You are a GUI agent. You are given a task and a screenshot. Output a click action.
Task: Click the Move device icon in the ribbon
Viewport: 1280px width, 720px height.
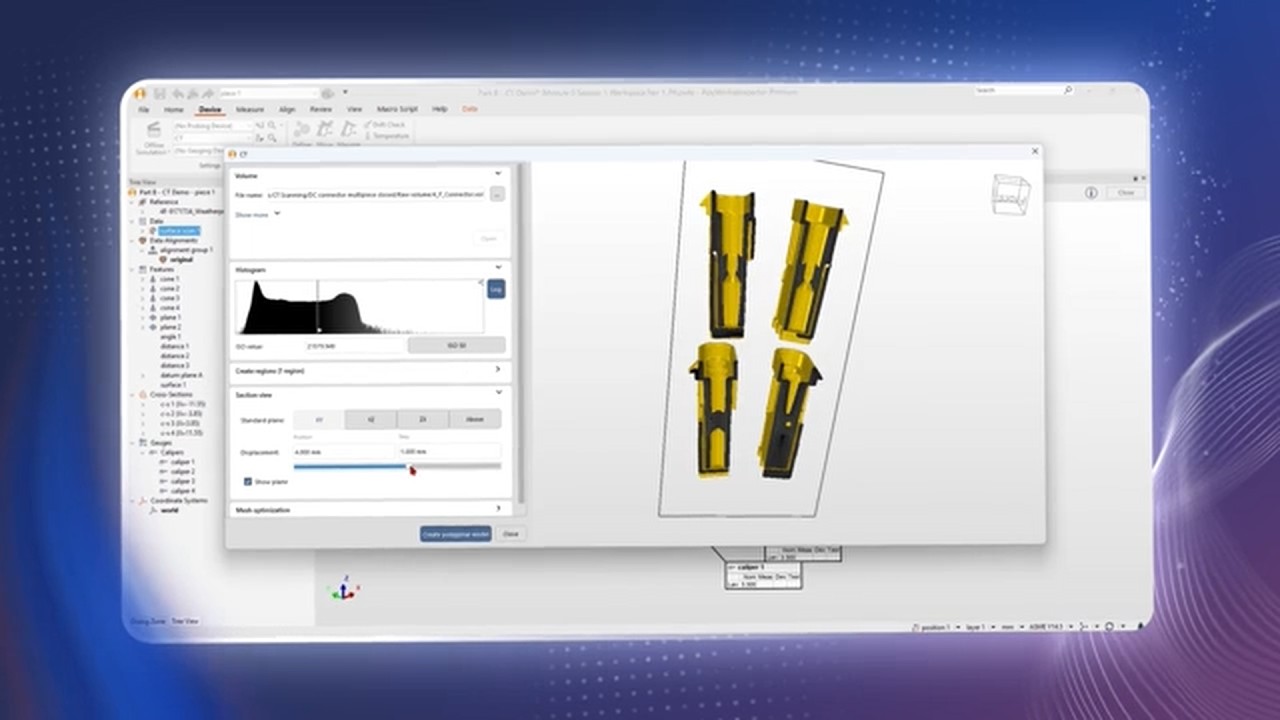[x=325, y=130]
